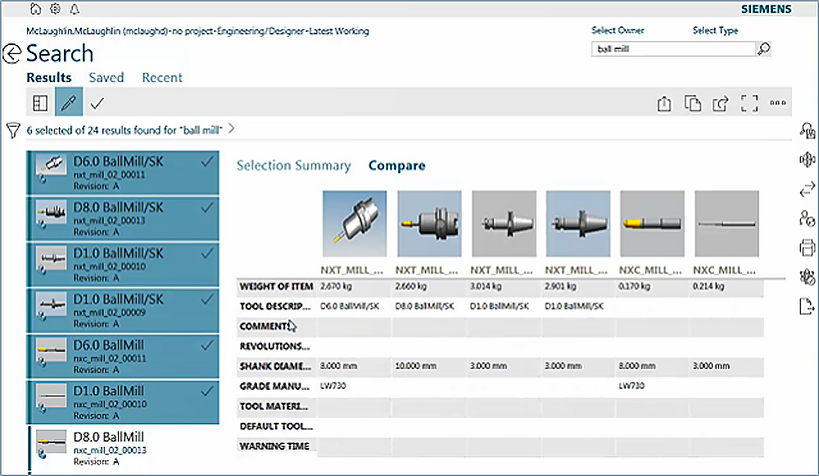Open the filter funnel icon

13,130
